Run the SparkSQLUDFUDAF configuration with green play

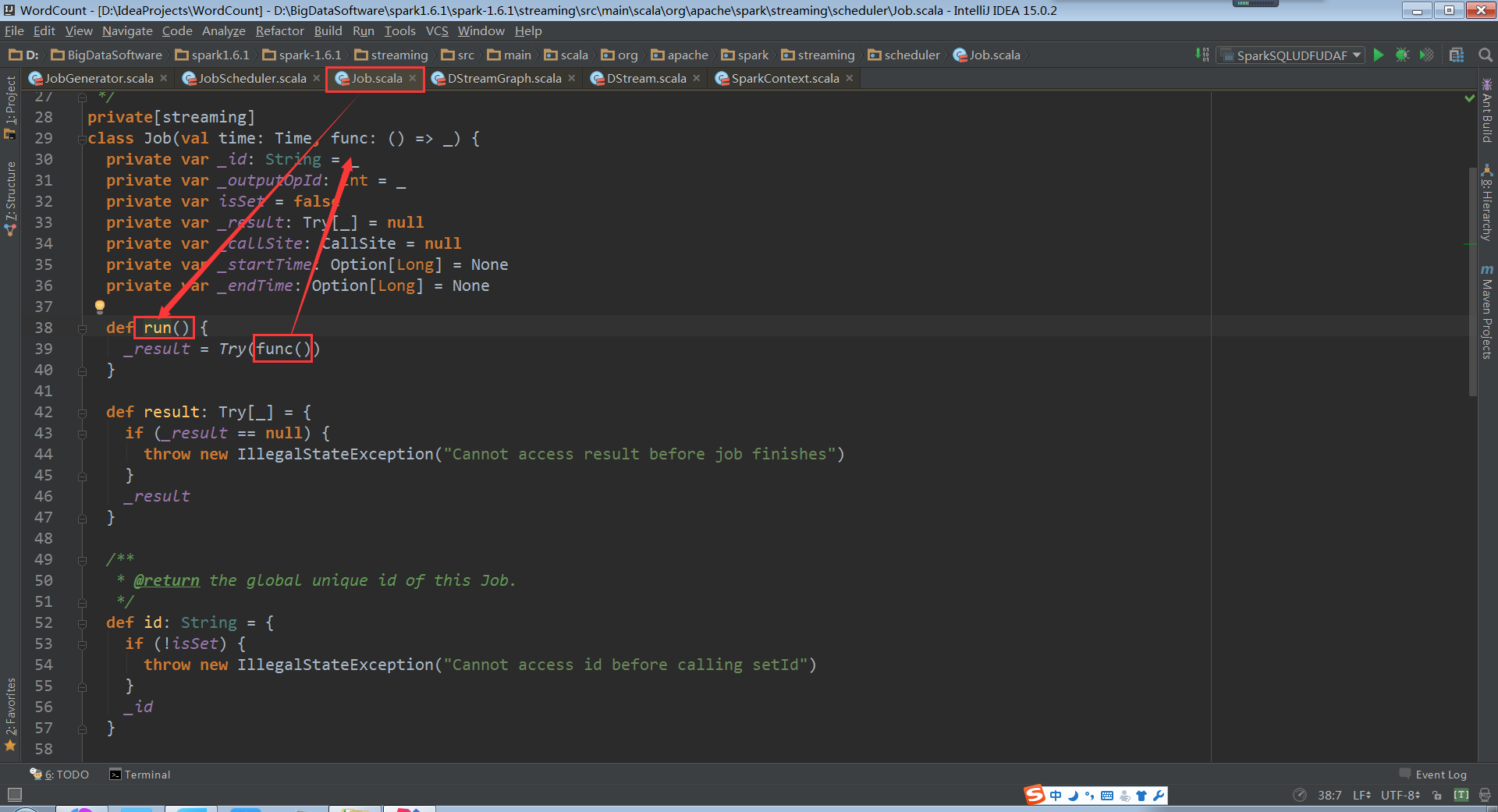[x=1379, y=55]
